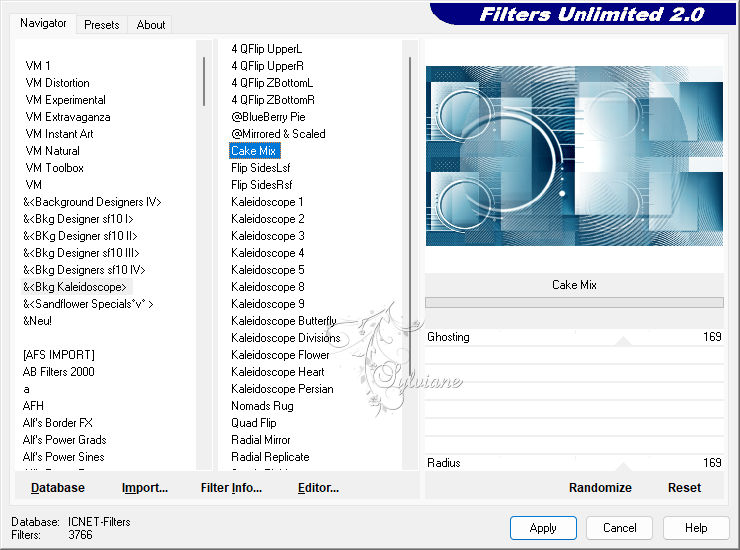The height and width of the screenshot is (550, 740).
Task: Reset the filter settings
Action: pos(685,488)
